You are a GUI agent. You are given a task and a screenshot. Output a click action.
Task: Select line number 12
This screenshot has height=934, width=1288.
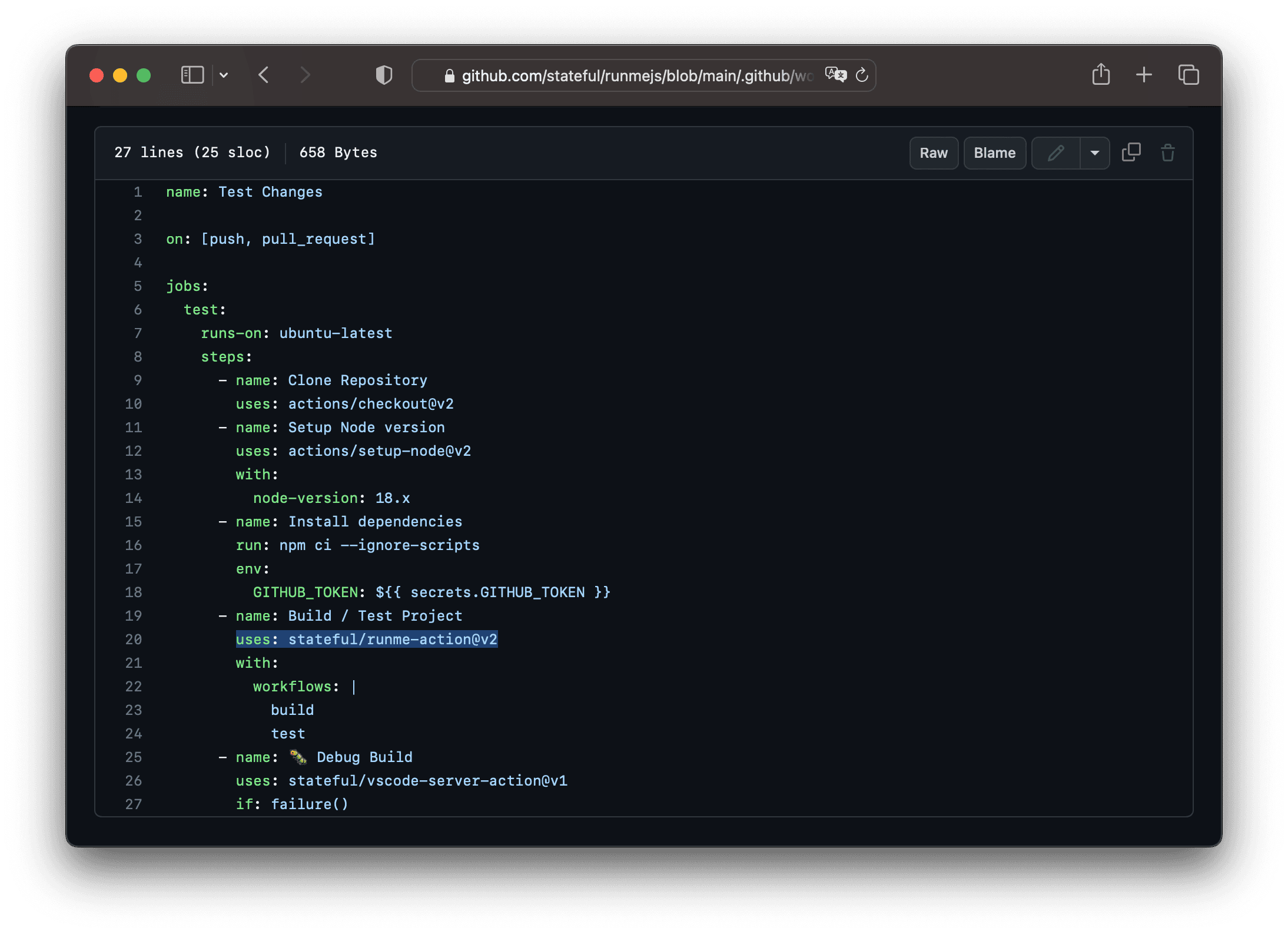click(x=134, y=451)
